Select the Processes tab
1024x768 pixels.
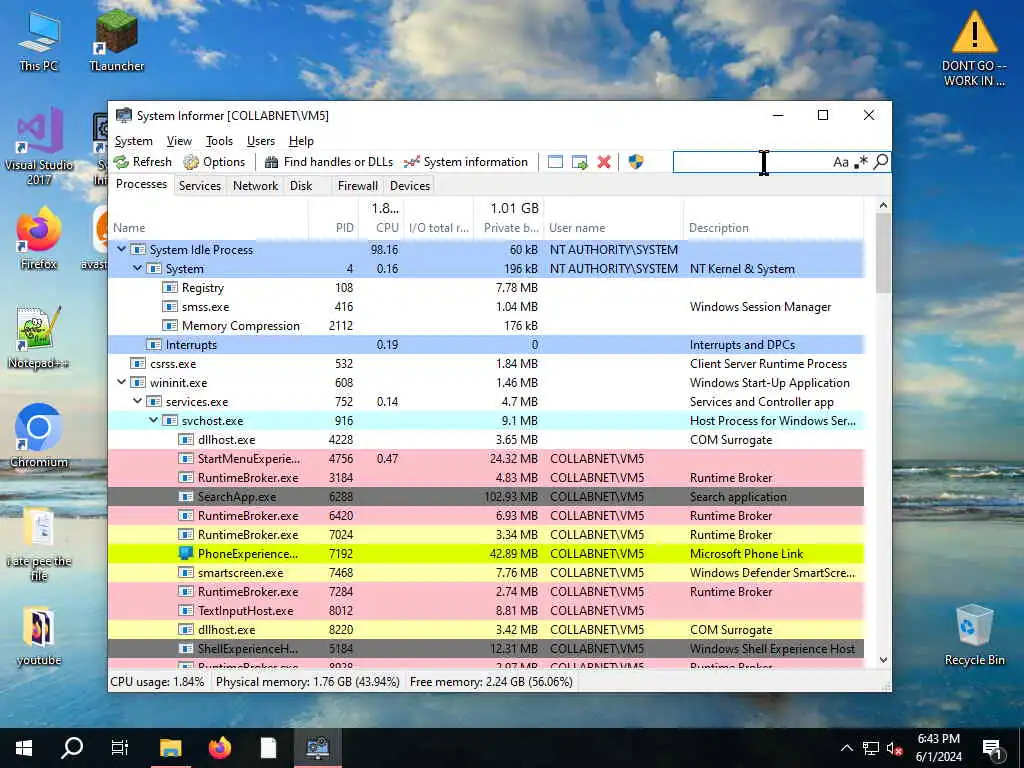141,184
